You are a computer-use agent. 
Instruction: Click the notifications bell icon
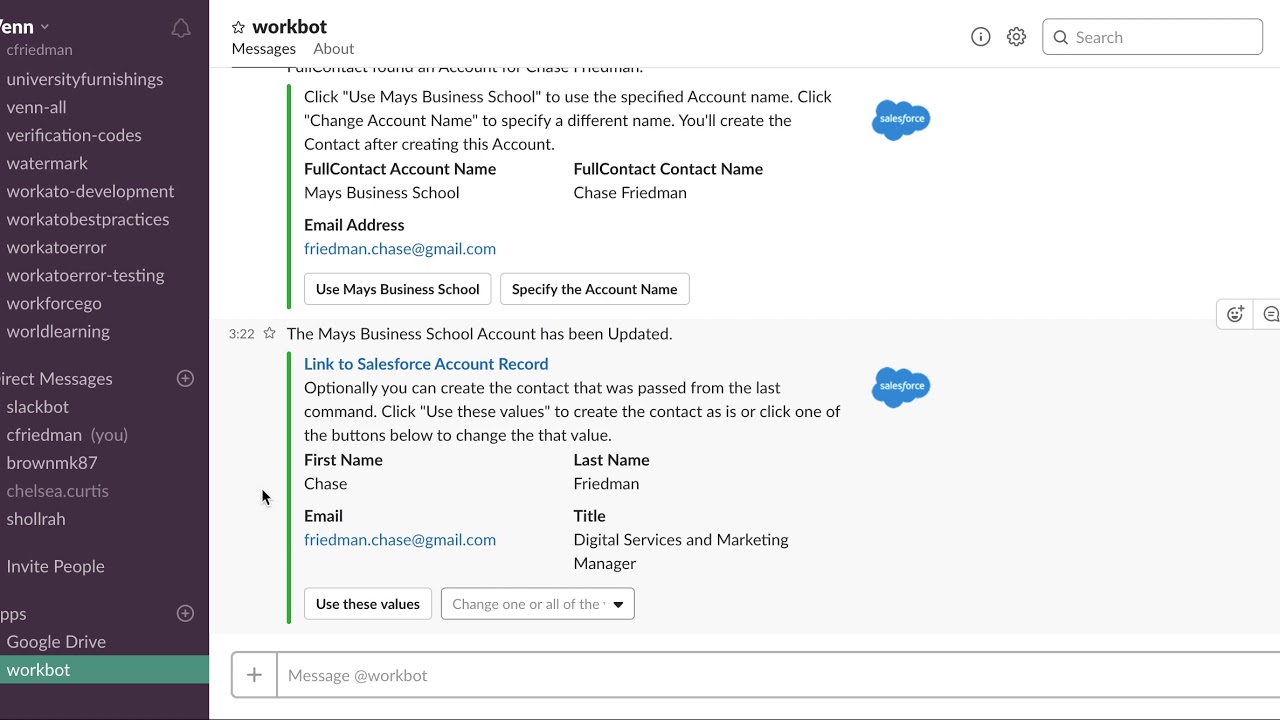click(x=181, y=28)
